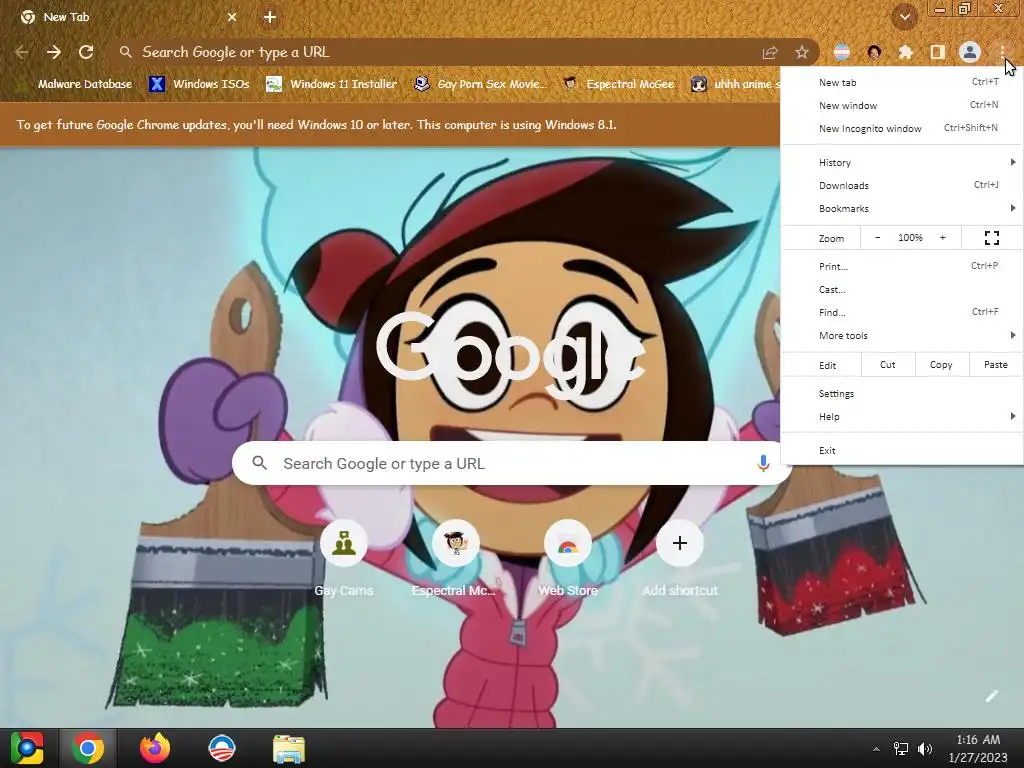Expand the More tools submenu
Viewport: 1024px width, 768px height.
[902, 335]
